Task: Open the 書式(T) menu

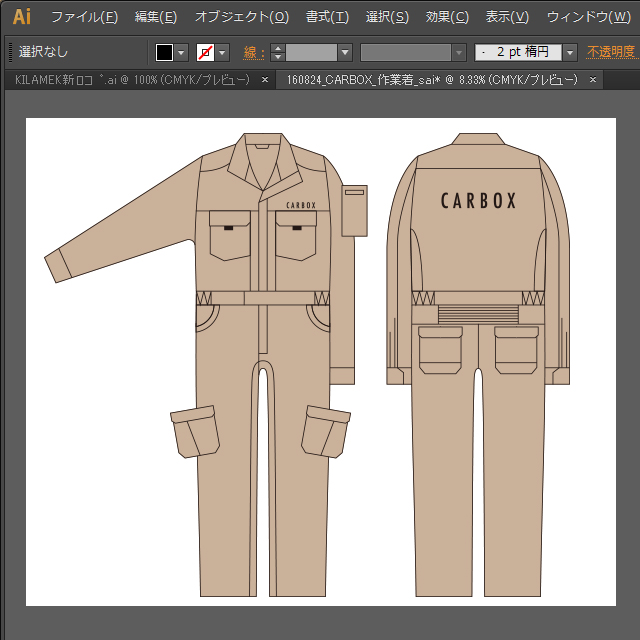Action: click(x=327, y=17)
